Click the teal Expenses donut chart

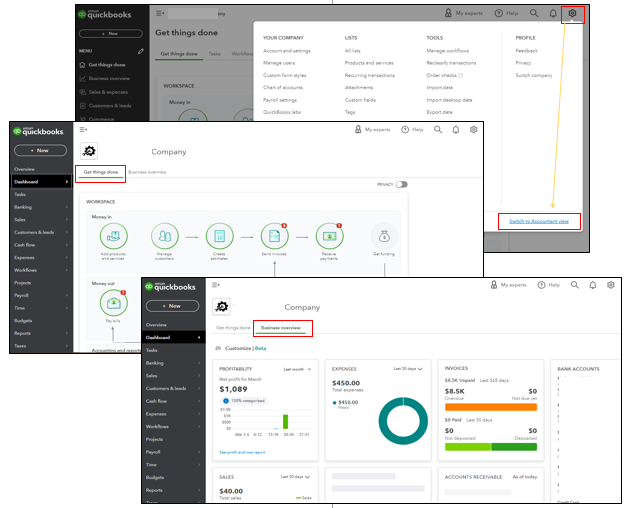tap(403, 421)
